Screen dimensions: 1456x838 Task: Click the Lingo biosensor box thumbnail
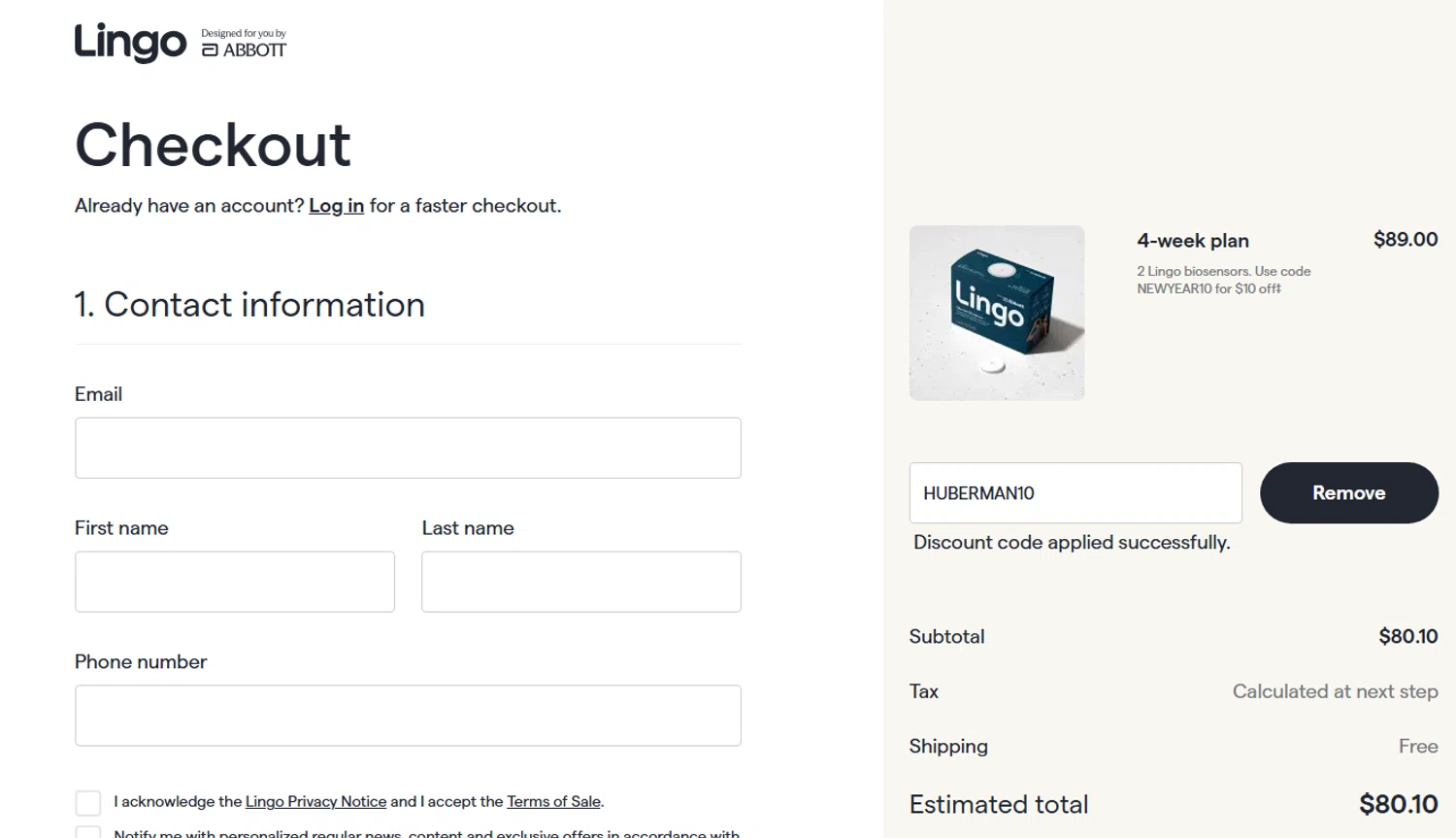[997, 313]
